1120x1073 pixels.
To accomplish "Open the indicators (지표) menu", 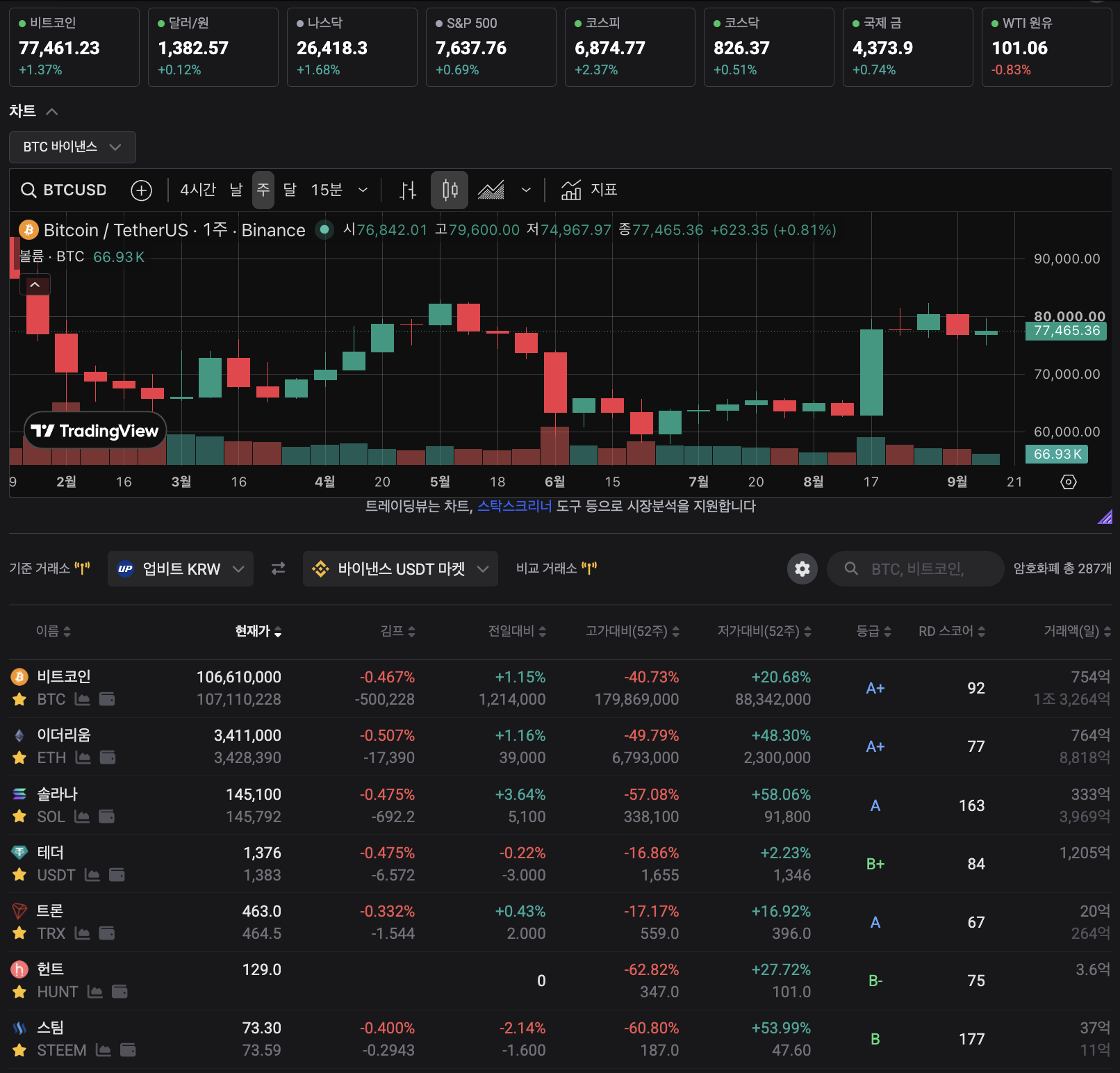I will [589, 190].
